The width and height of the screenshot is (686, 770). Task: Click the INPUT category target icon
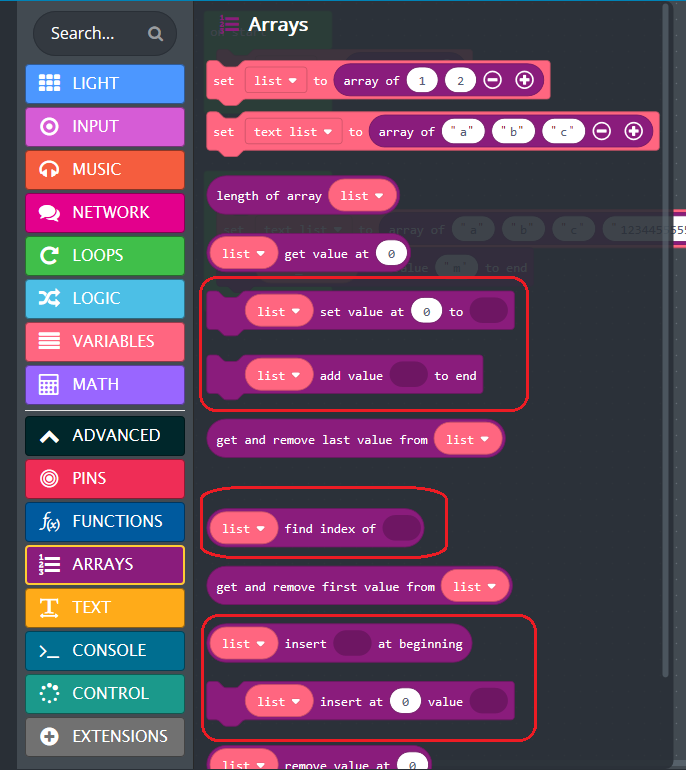click(x=49, y=126)
